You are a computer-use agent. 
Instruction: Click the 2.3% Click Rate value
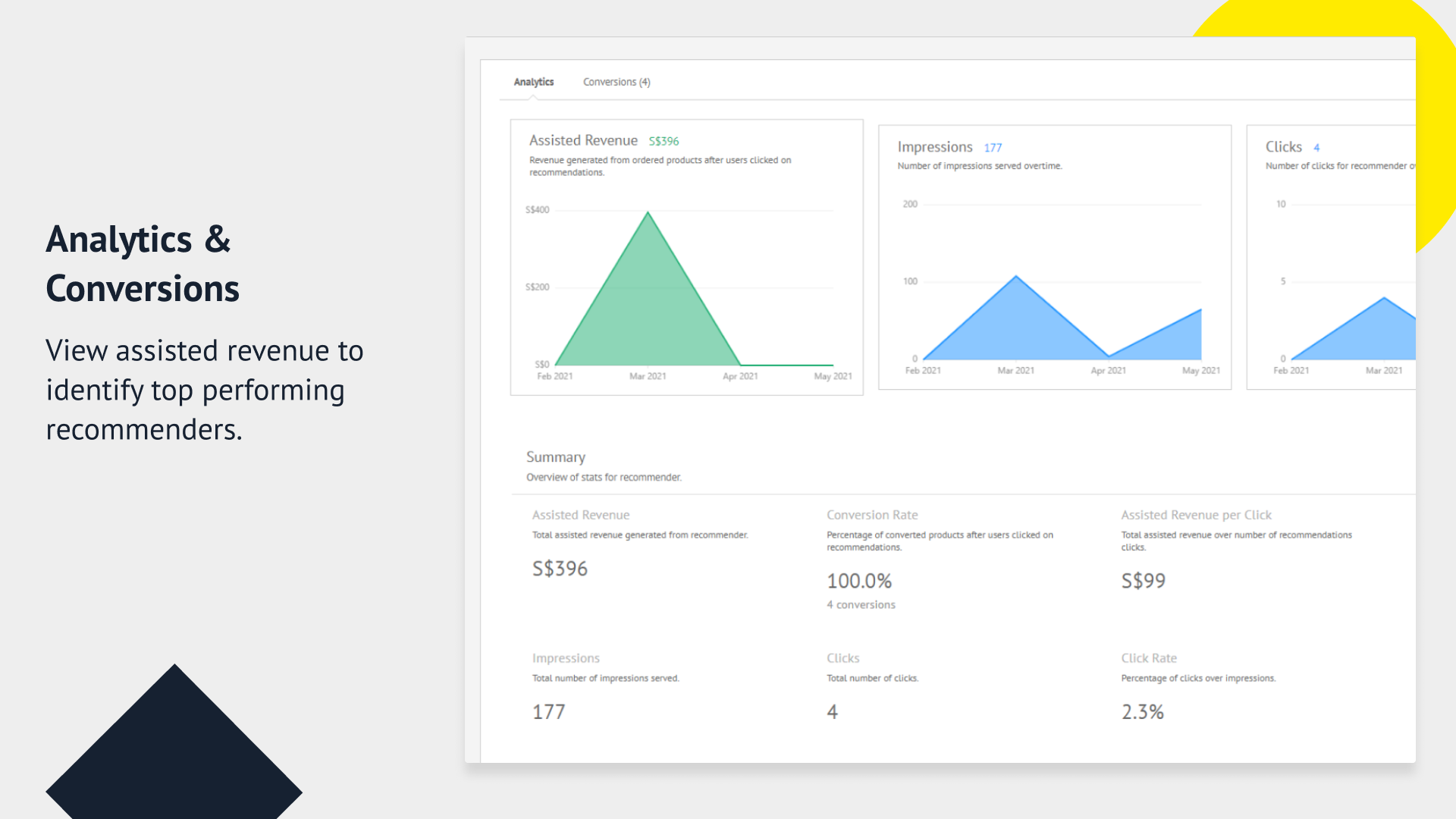pyautogui.click(x=1142, y=712)
